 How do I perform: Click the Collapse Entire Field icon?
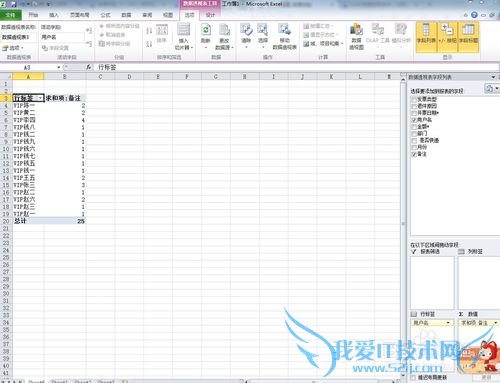89,43
